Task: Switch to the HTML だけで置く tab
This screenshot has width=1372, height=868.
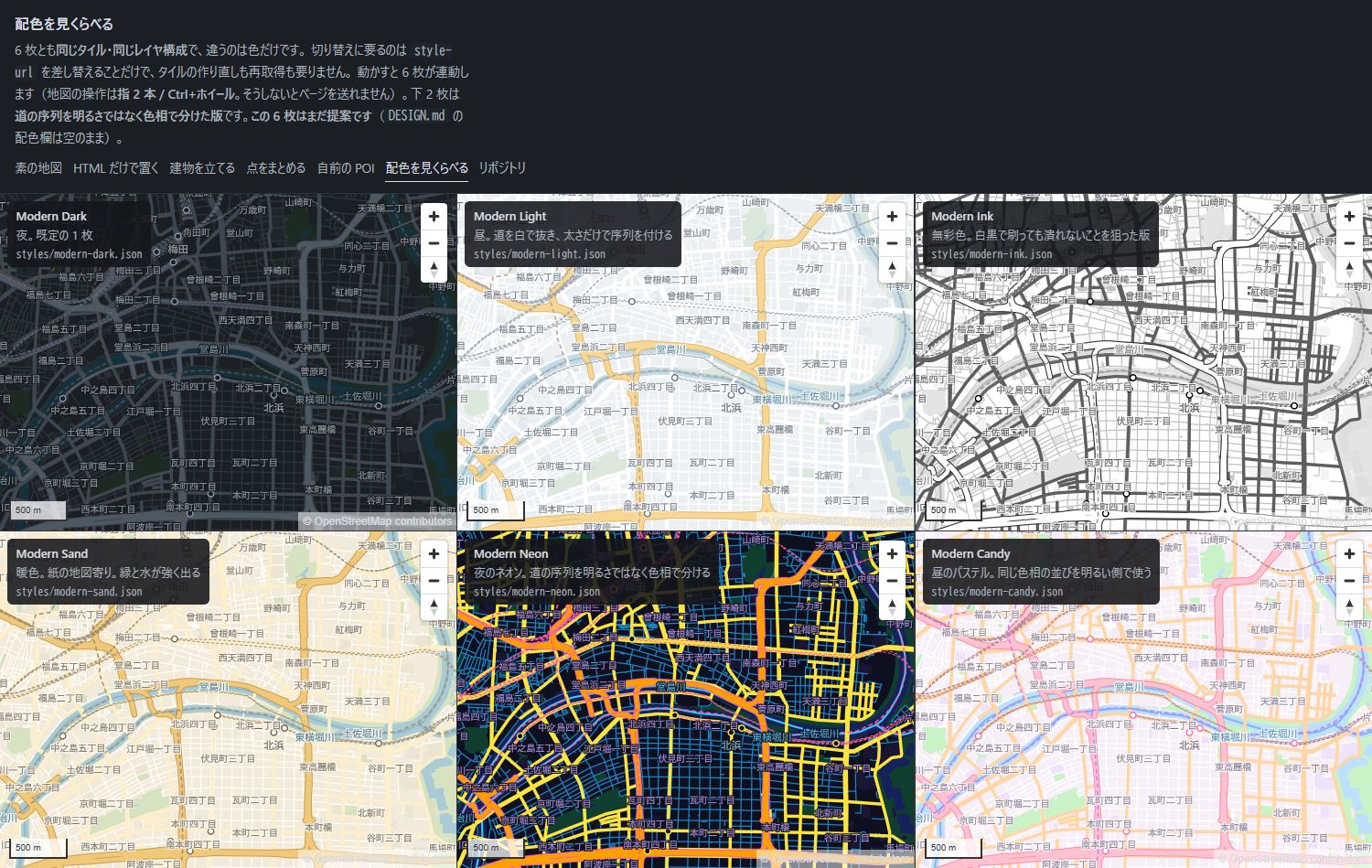Action: click(x=116, y=168)
